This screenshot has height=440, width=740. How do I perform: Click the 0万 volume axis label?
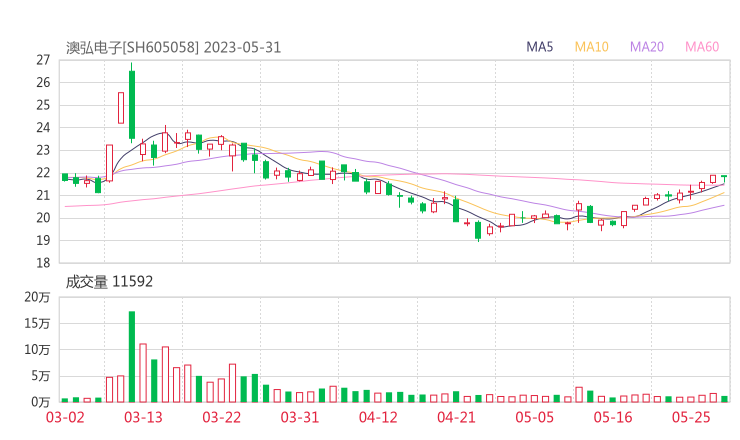[x=41, y=402]
